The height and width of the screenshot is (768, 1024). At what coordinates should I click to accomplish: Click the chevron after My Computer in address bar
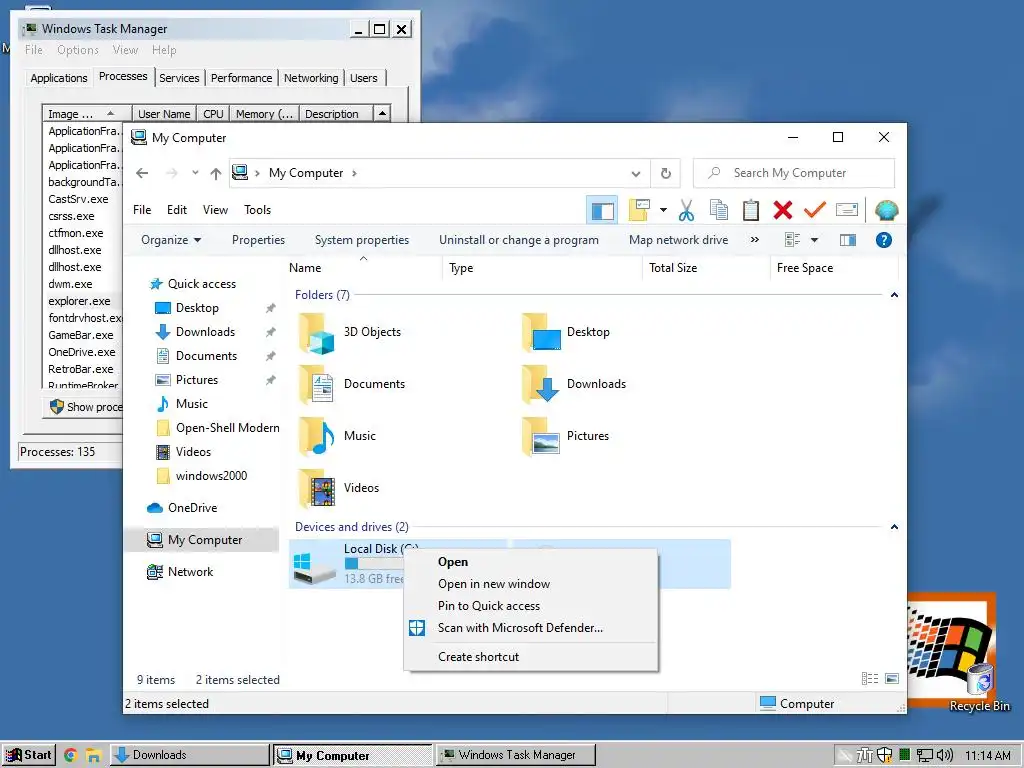355,174
